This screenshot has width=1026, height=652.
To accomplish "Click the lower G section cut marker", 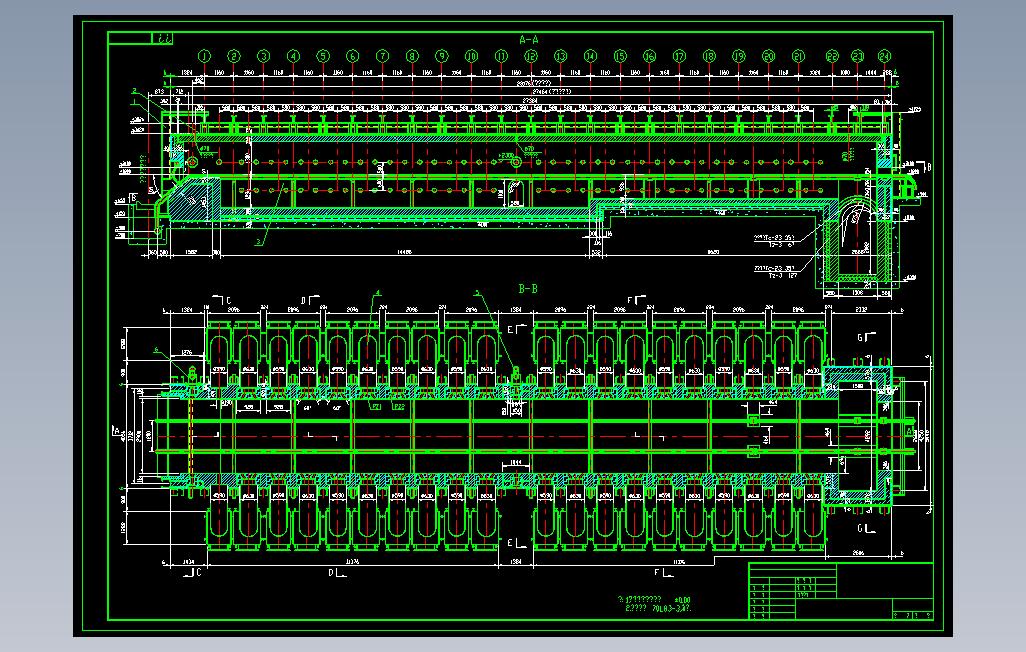I will [866, 528].
